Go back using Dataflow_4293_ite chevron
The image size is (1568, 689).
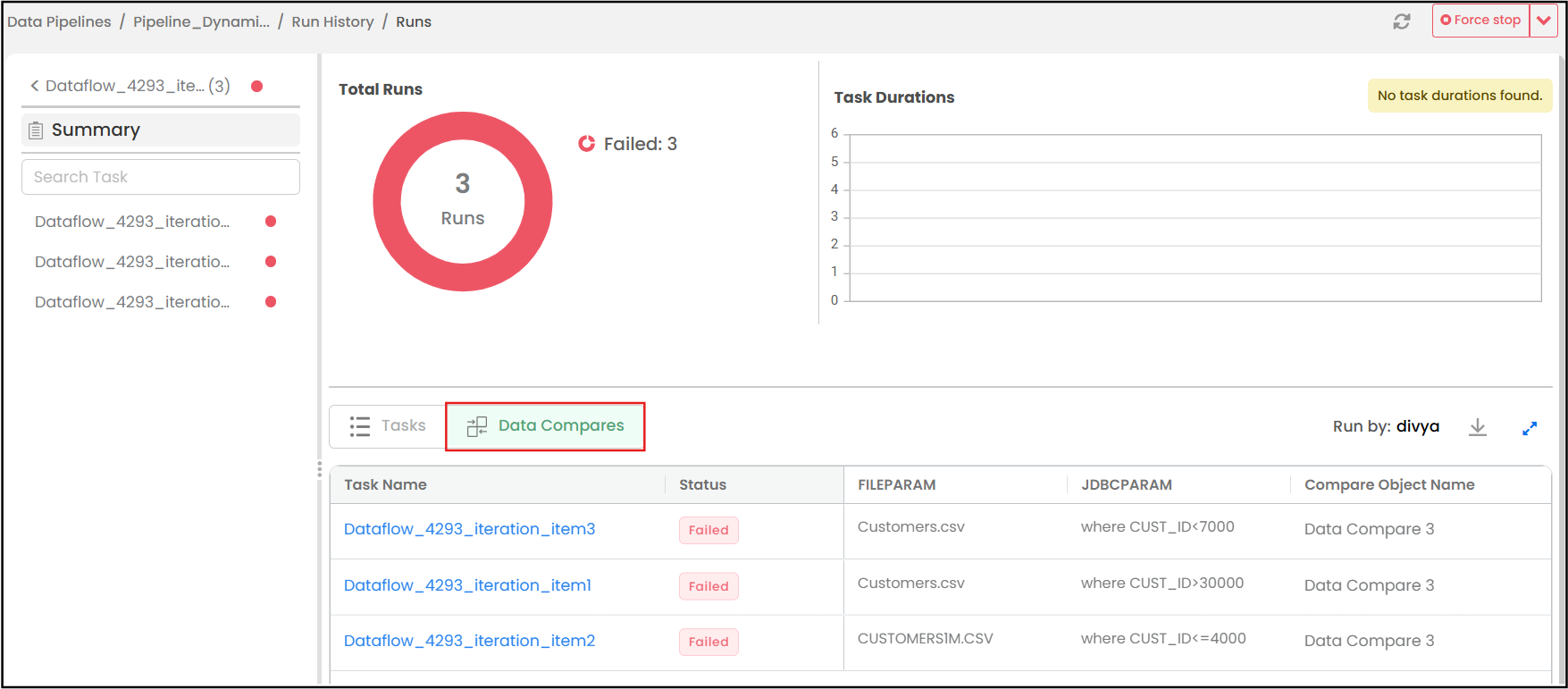(x=35, y=86)
